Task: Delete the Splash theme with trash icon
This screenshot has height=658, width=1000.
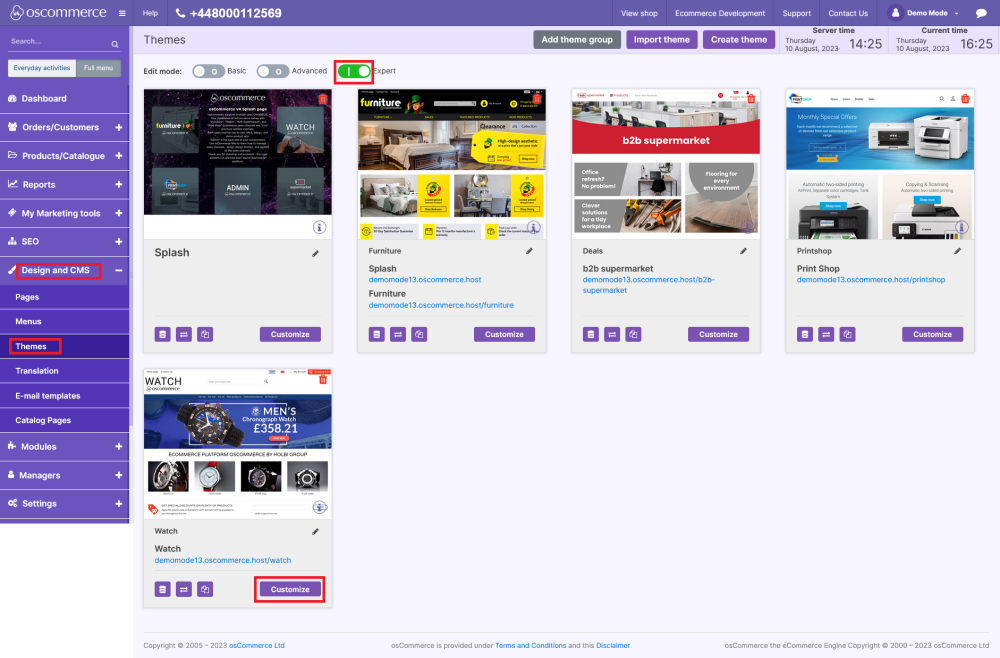Action: 322,99
